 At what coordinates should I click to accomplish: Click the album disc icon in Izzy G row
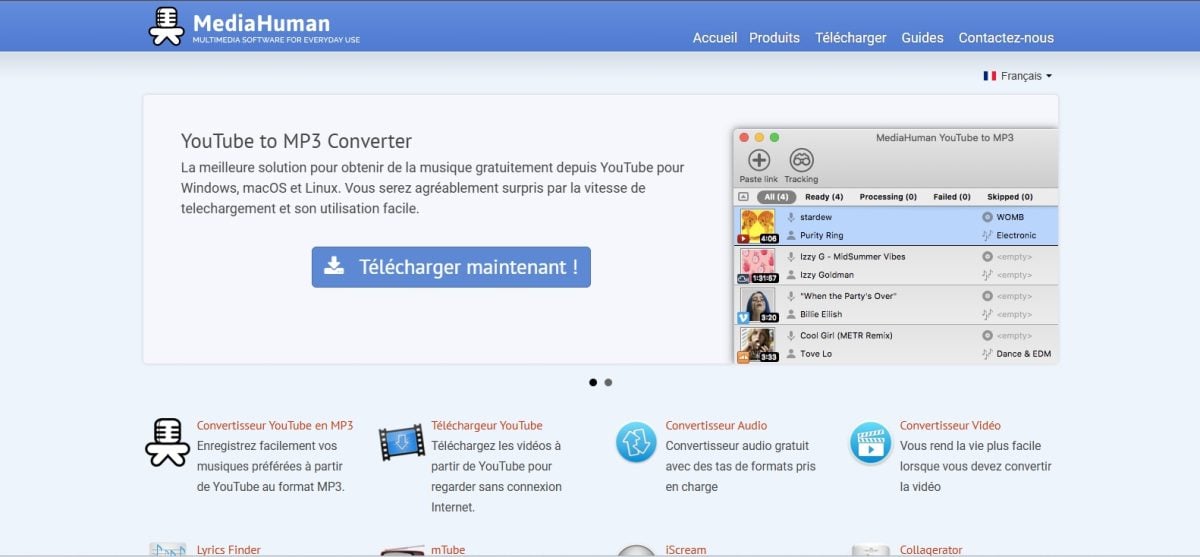(987, 257)
